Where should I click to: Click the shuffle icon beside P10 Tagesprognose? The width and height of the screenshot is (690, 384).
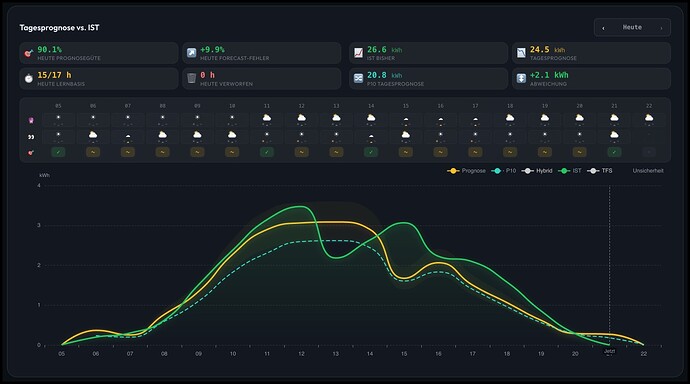[x=359, y=79]
